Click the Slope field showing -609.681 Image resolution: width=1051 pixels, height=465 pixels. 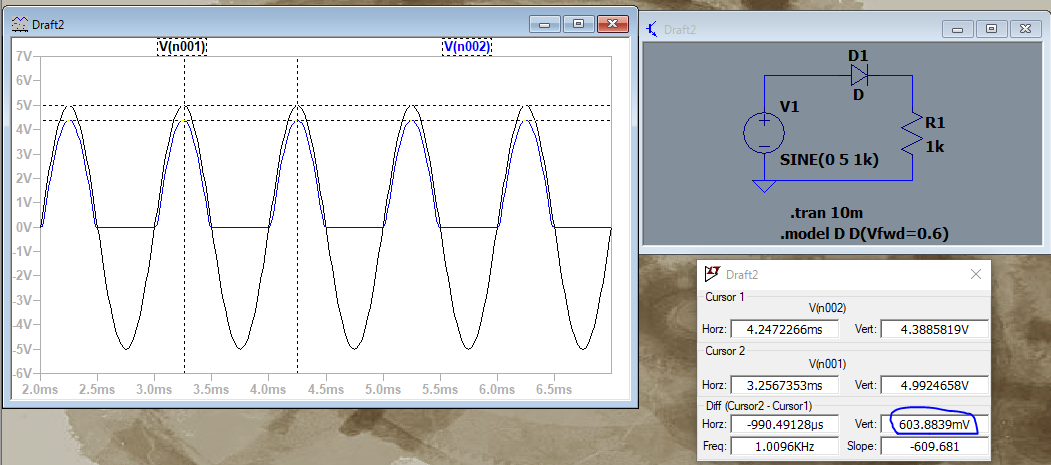pos(933,446)
